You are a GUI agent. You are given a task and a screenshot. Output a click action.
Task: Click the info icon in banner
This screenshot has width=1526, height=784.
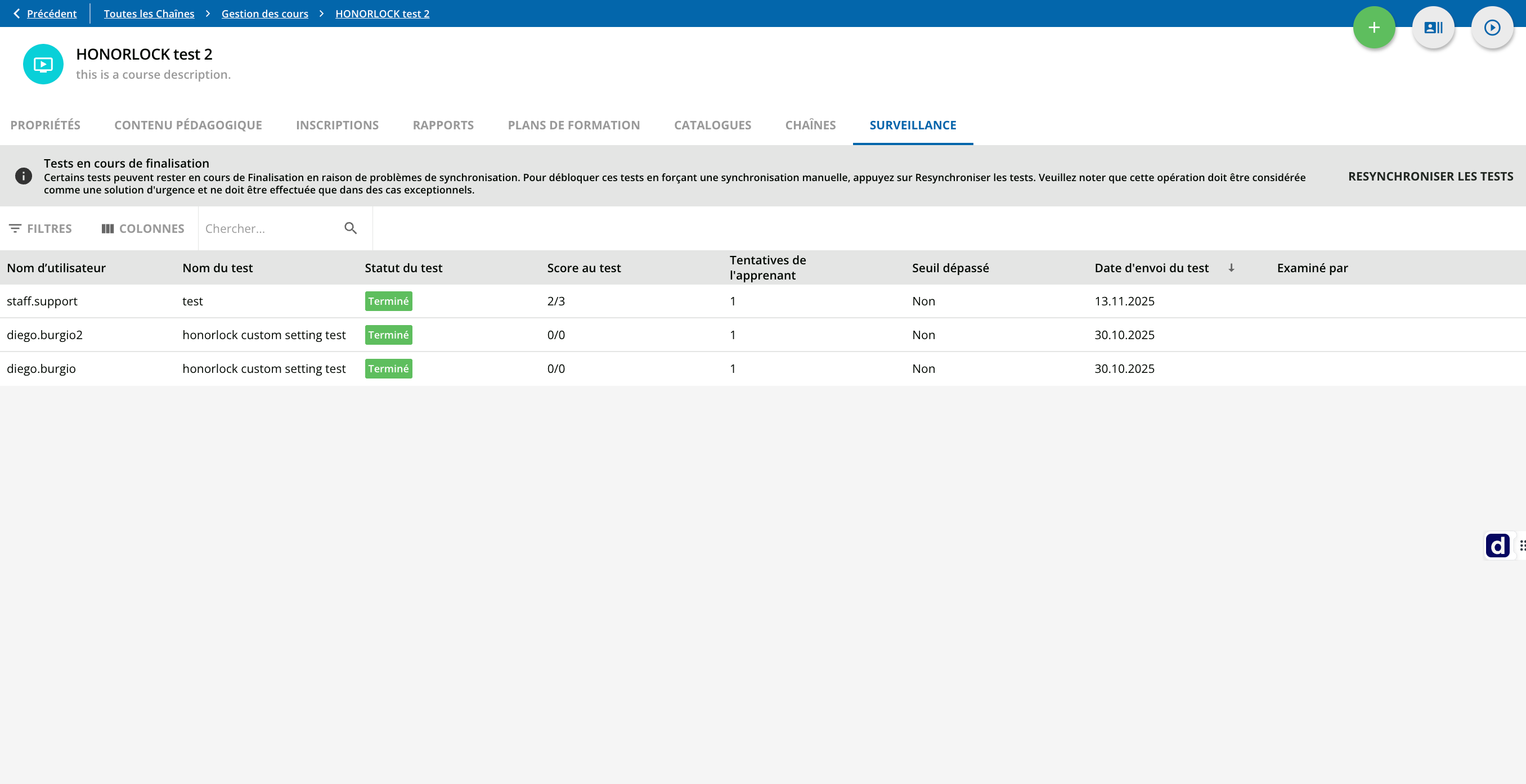click(x=24, y=176)
